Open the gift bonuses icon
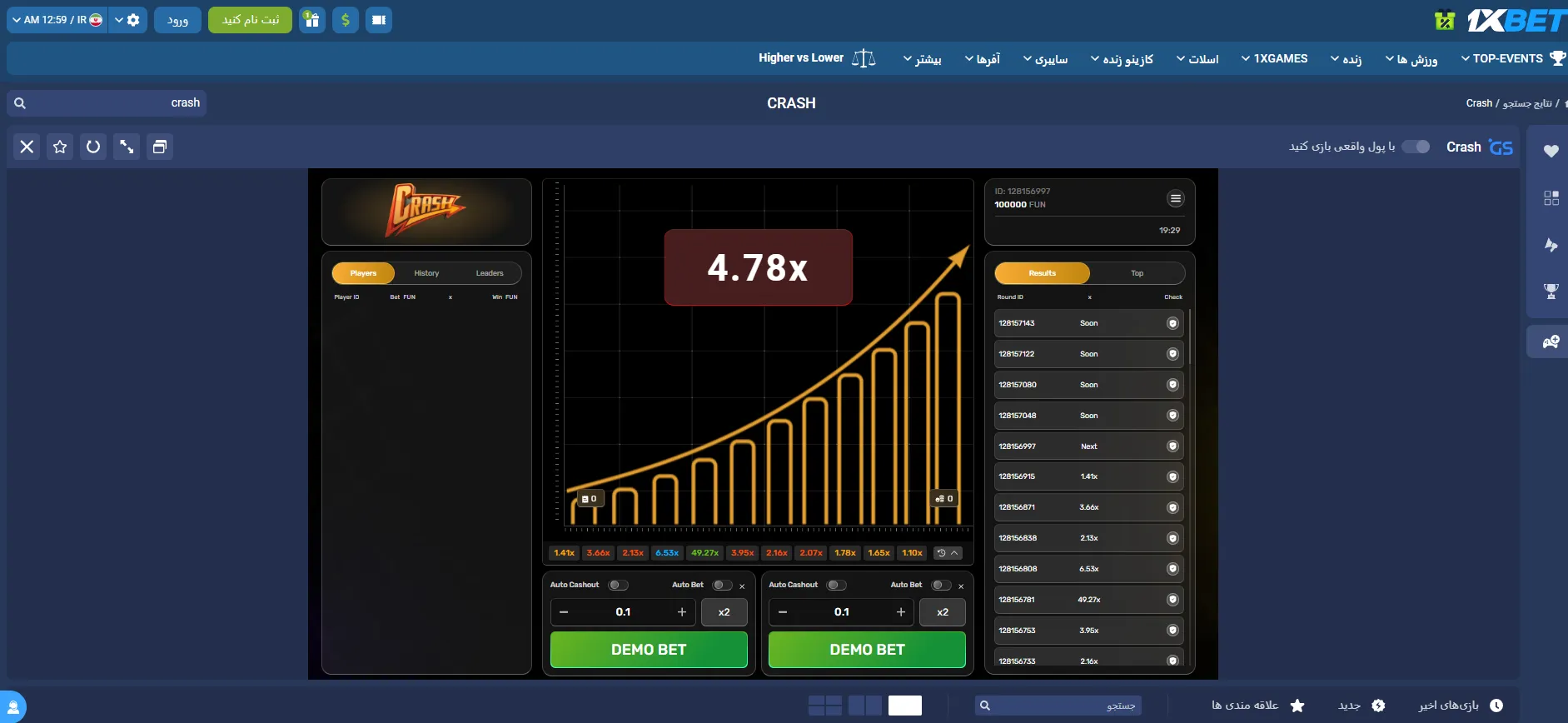This screenshot has height=723, width=1568. [312, 20]
